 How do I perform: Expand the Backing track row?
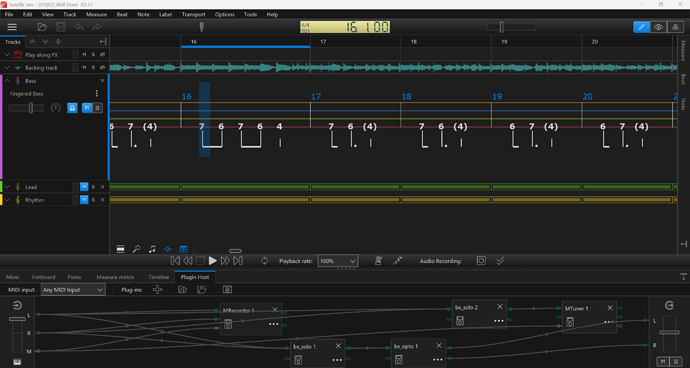point(7,68)
